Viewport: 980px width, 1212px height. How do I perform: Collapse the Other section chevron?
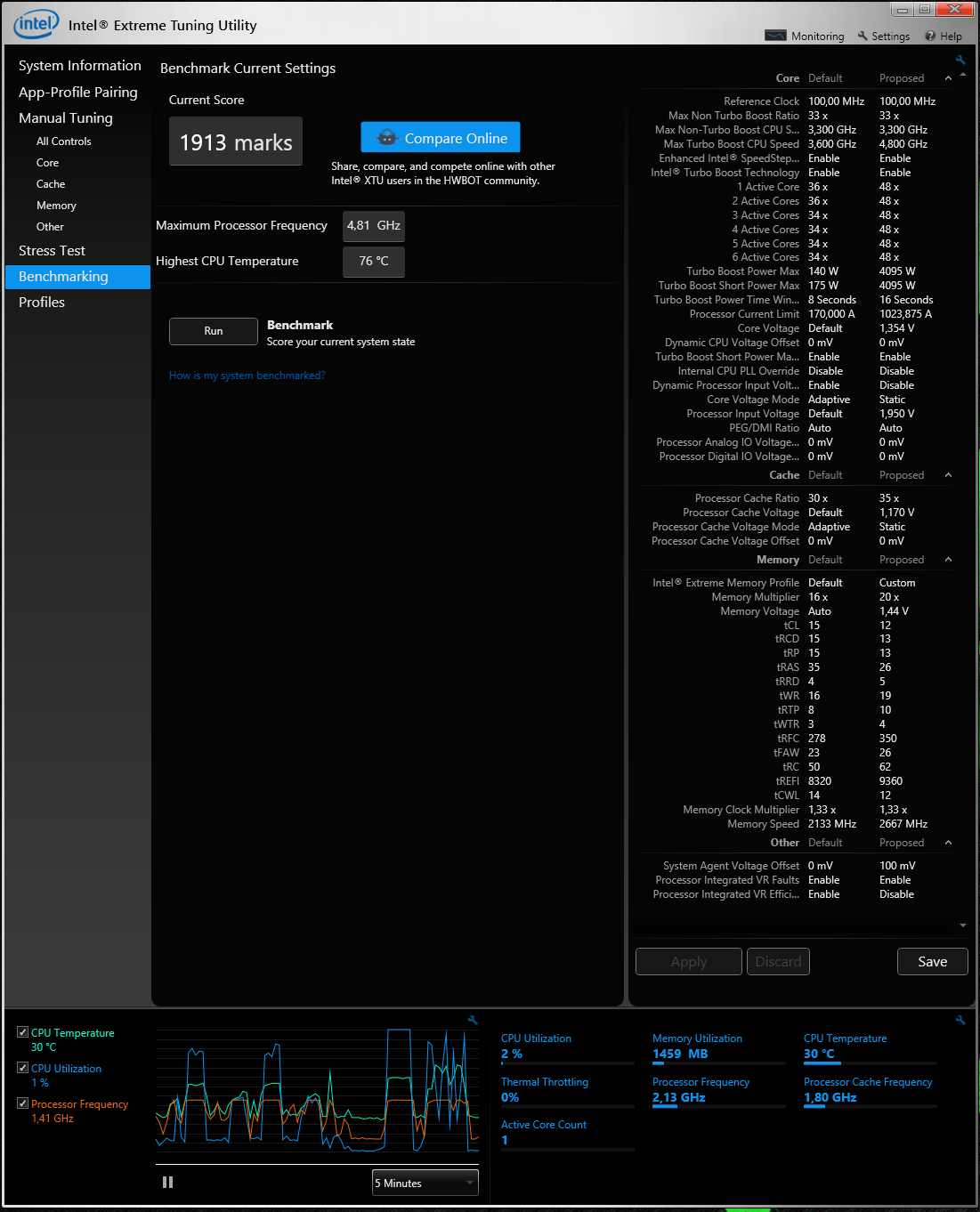pyautogui.click(x=948, y=843)
